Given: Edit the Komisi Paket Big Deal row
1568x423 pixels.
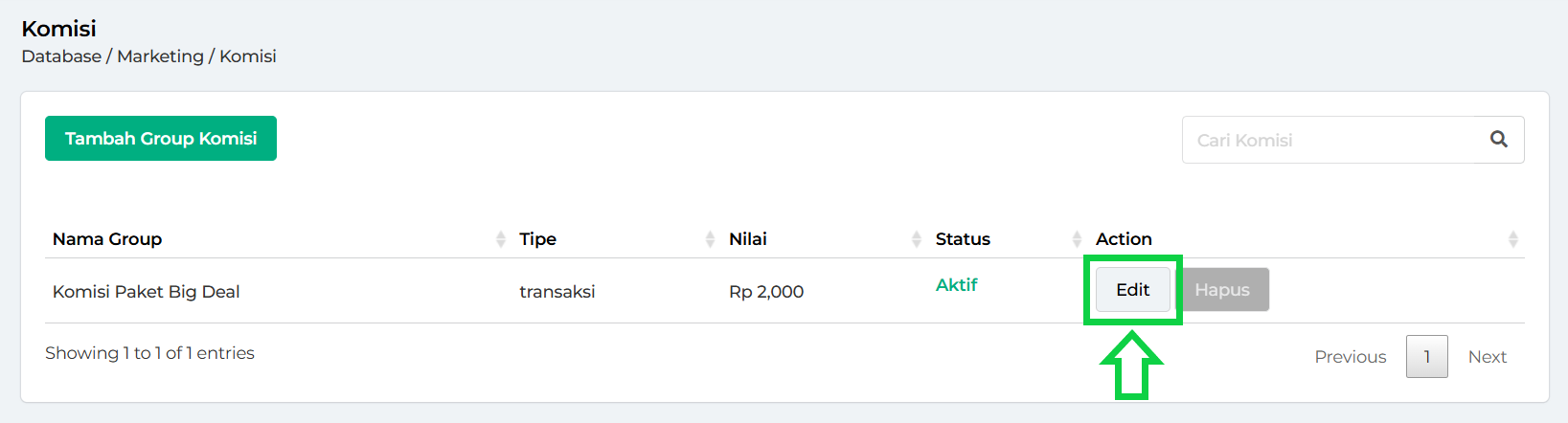Looking at the screenshot, I should coord(1133,290).
